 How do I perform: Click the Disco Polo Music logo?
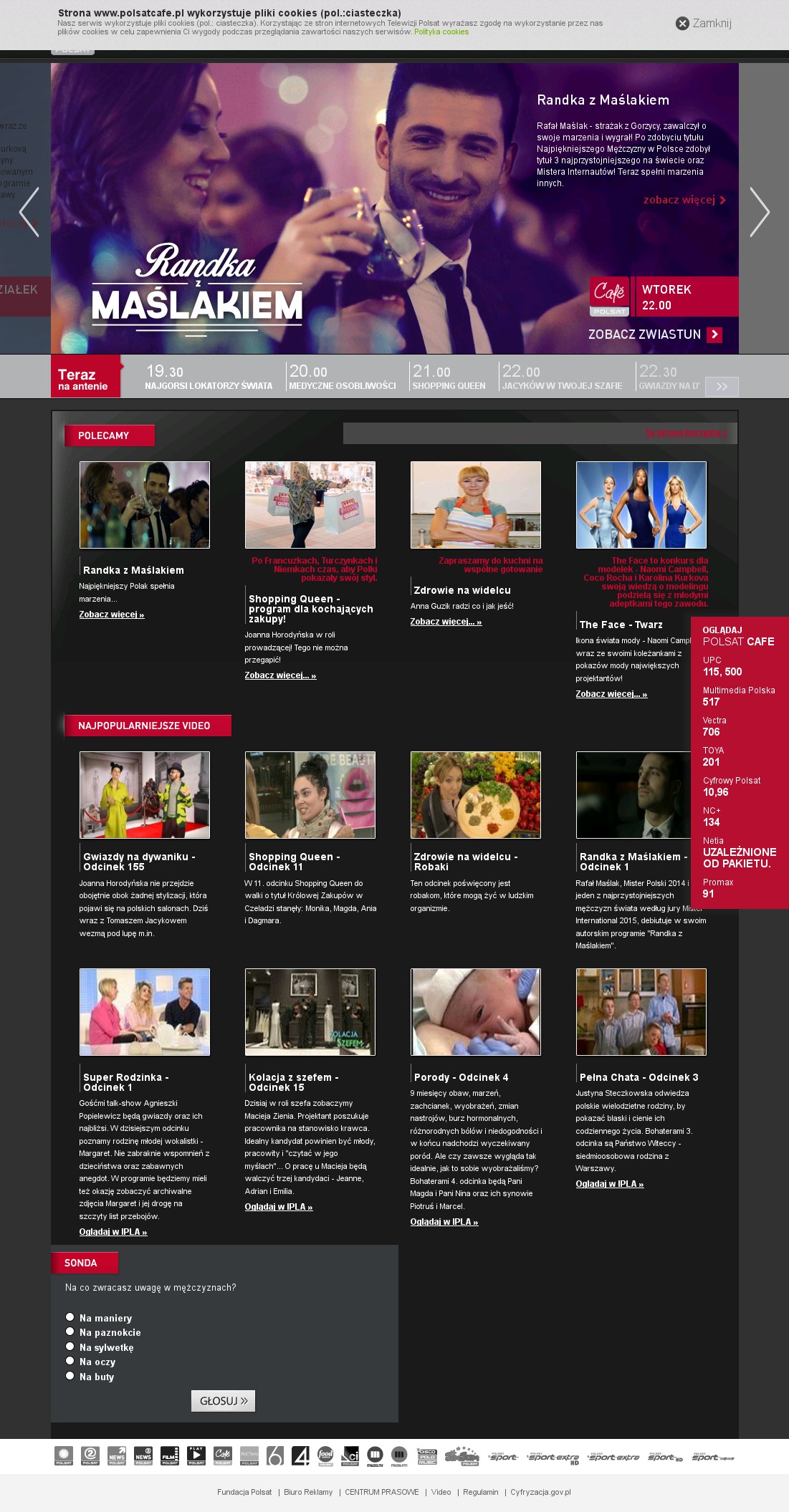(x=427, y=1455)
